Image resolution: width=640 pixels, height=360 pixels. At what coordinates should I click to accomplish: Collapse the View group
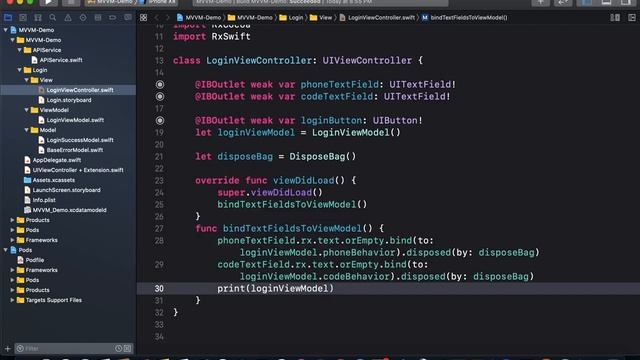click(x=26, y=80)
